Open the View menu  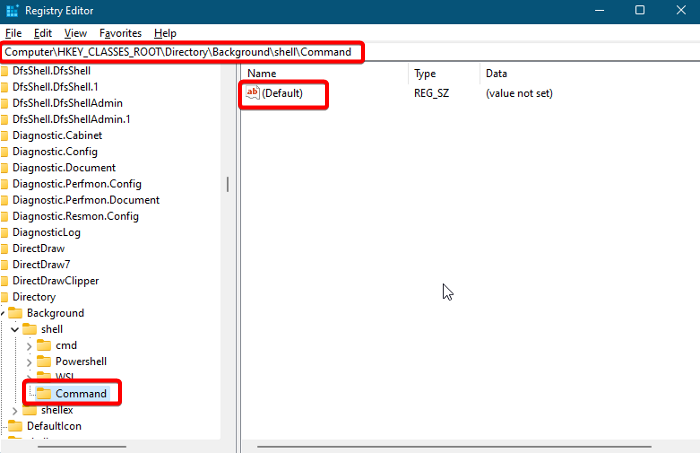[x=75, y=33]
